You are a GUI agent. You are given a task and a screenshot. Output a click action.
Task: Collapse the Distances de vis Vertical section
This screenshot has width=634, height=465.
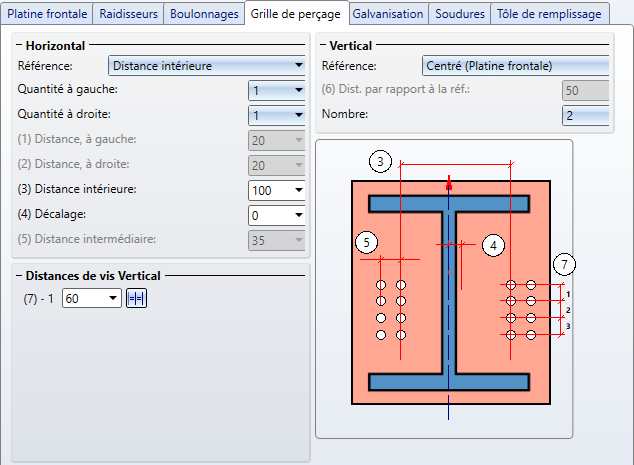[x=21, y=275]
